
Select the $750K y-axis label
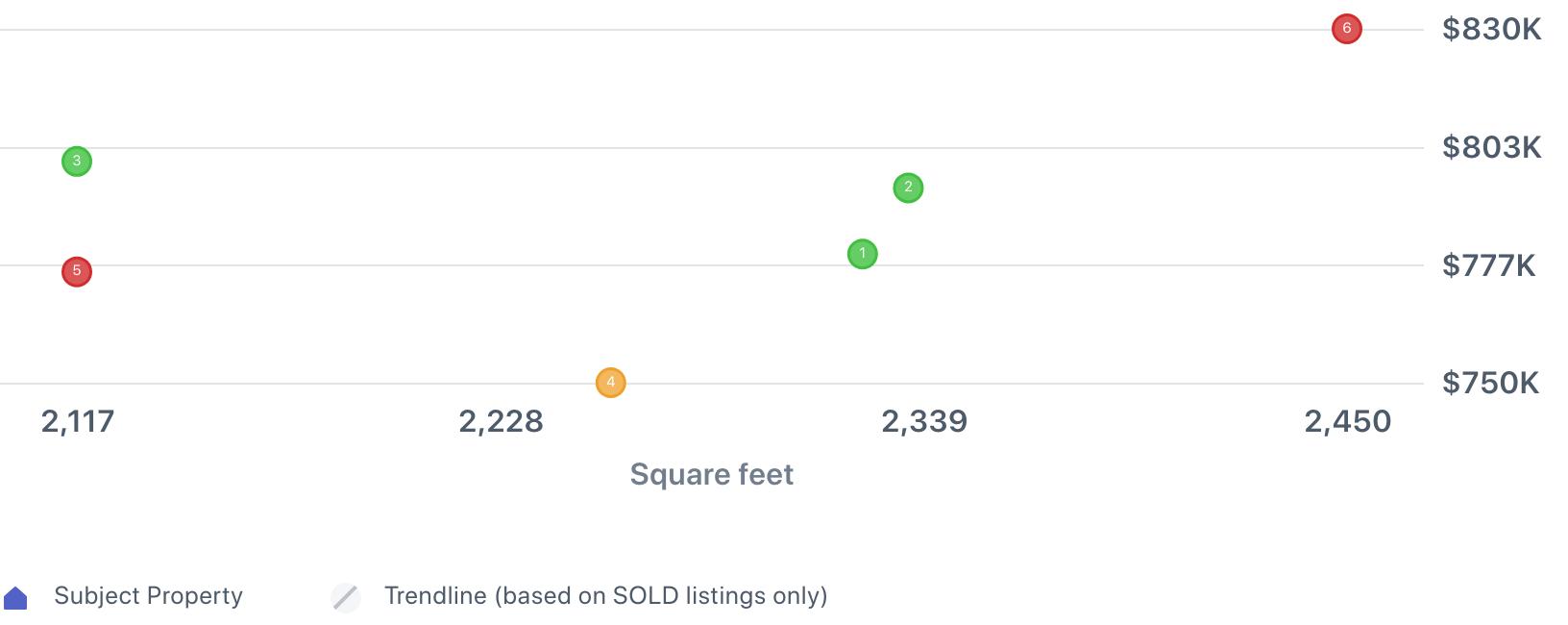click(x=1490, y=383)
